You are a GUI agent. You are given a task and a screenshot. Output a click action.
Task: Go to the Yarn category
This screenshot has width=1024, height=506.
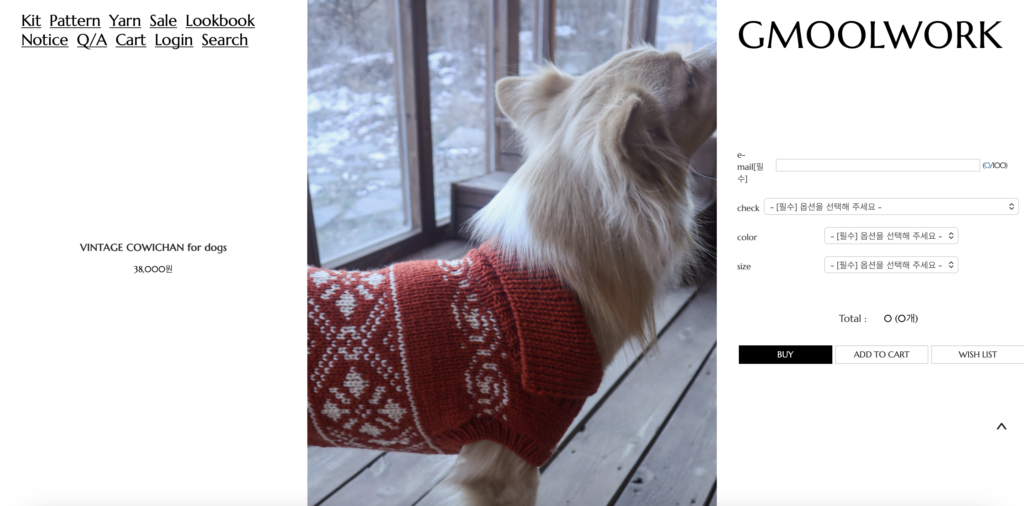pos(125,21)
